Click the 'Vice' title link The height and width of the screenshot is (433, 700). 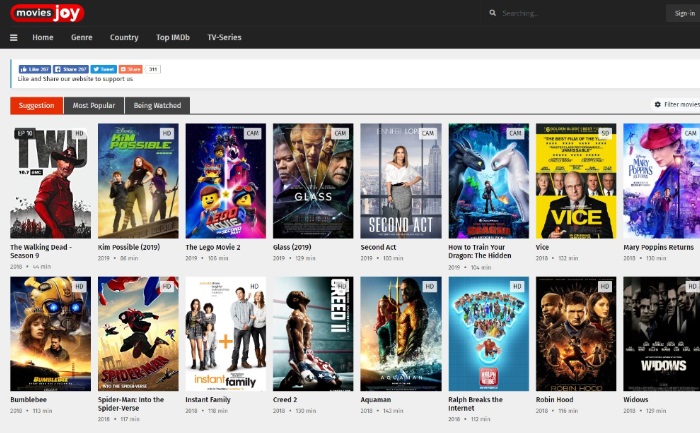(542, 247)
